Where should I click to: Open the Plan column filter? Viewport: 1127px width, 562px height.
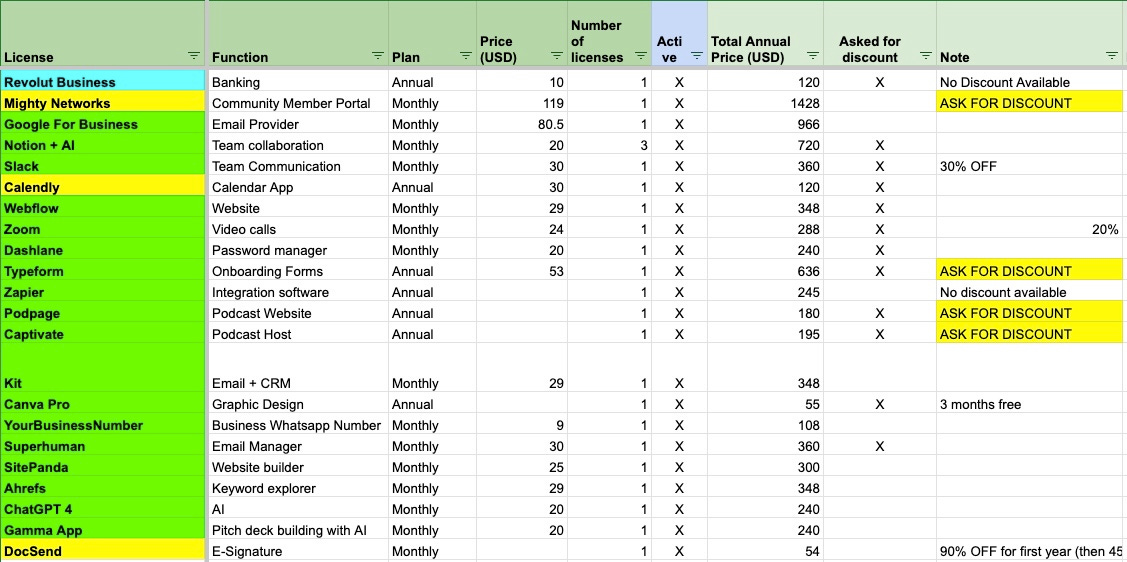tap(466, 56)
